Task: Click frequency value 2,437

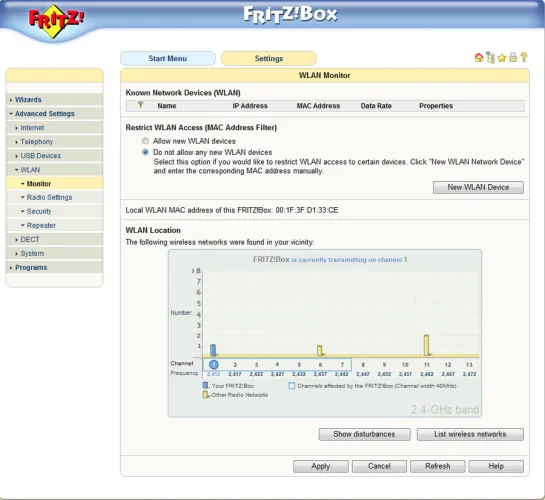Action: coord(320,374)
